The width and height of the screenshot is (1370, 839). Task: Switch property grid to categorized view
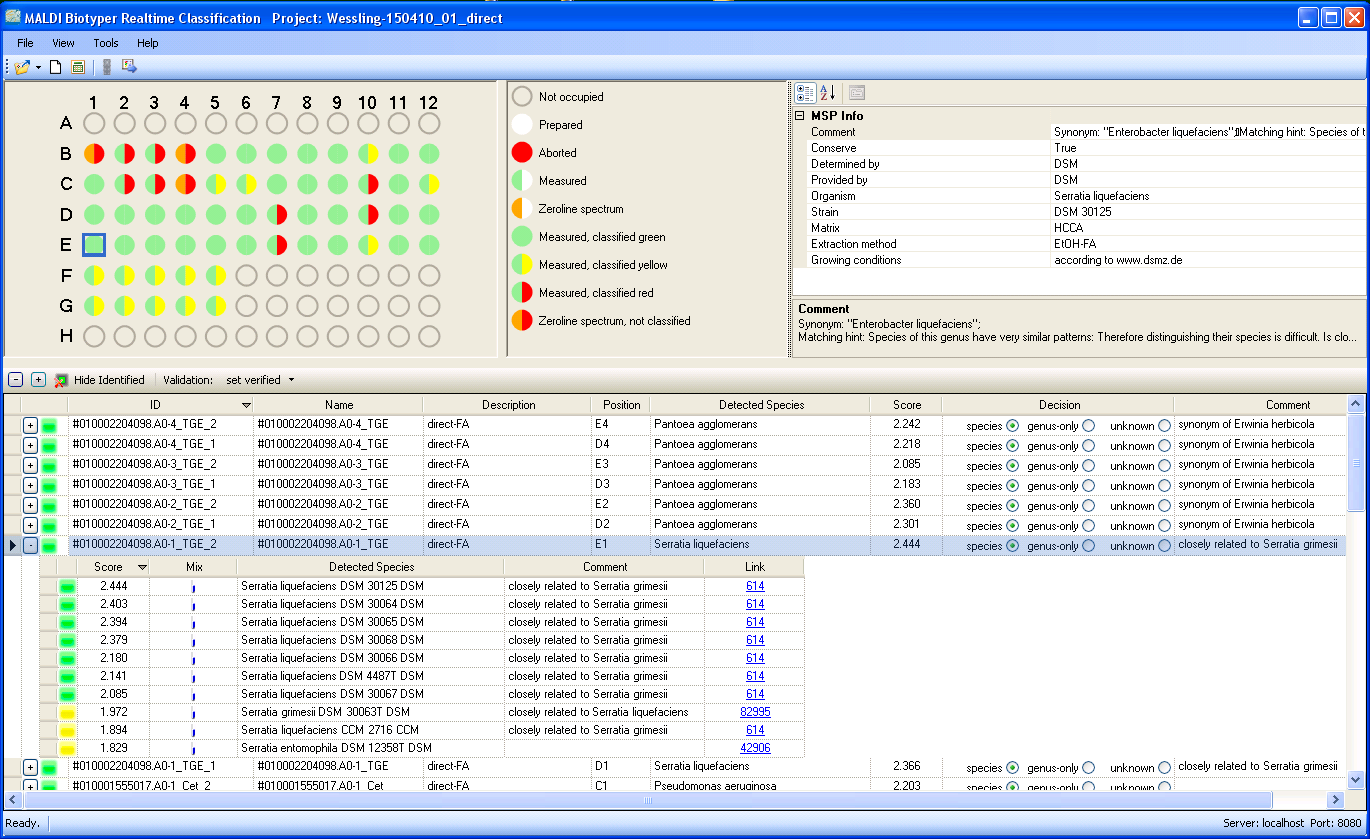tap(805, 93)
